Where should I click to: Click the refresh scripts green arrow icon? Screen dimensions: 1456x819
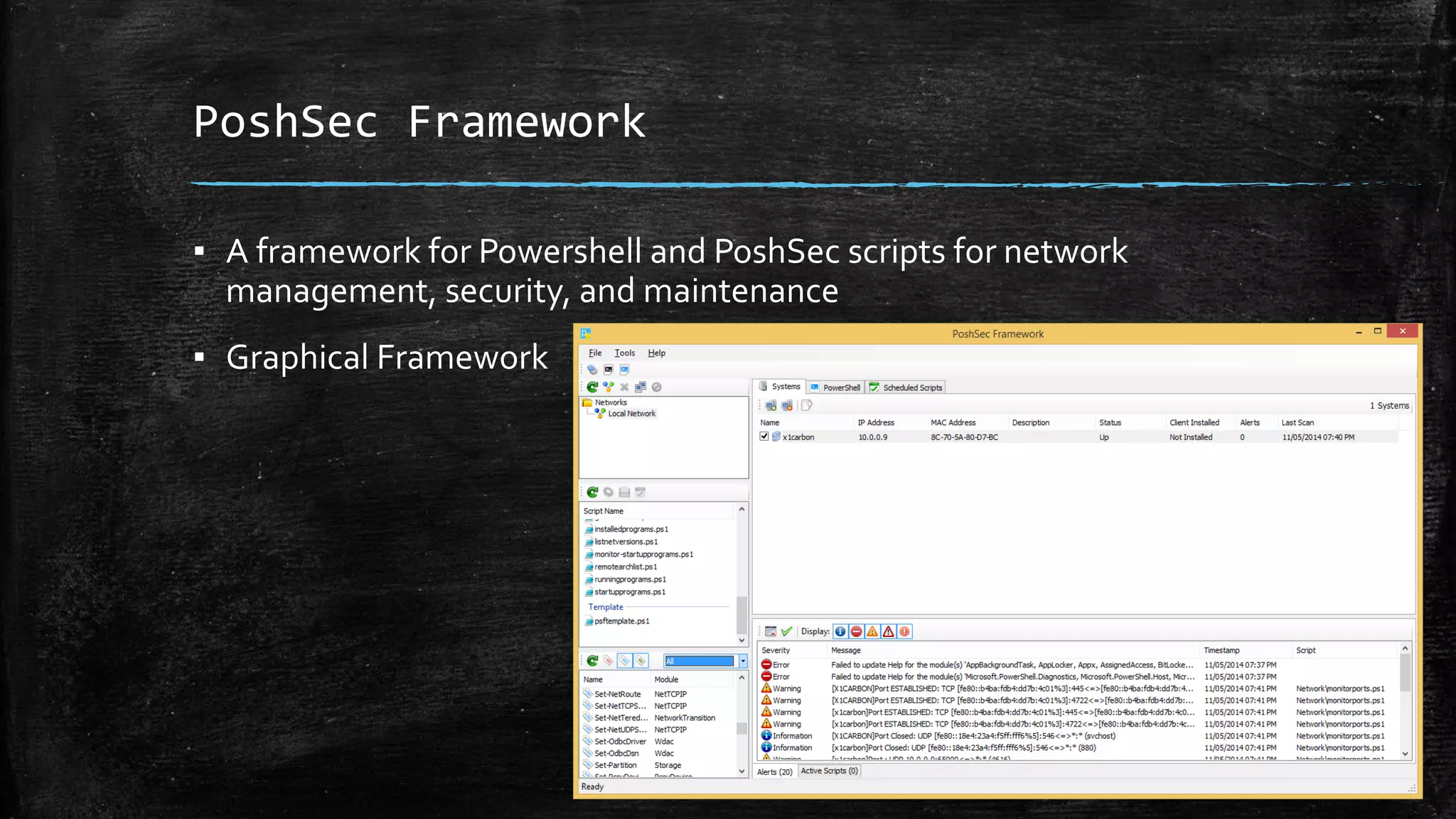[592, 492]
